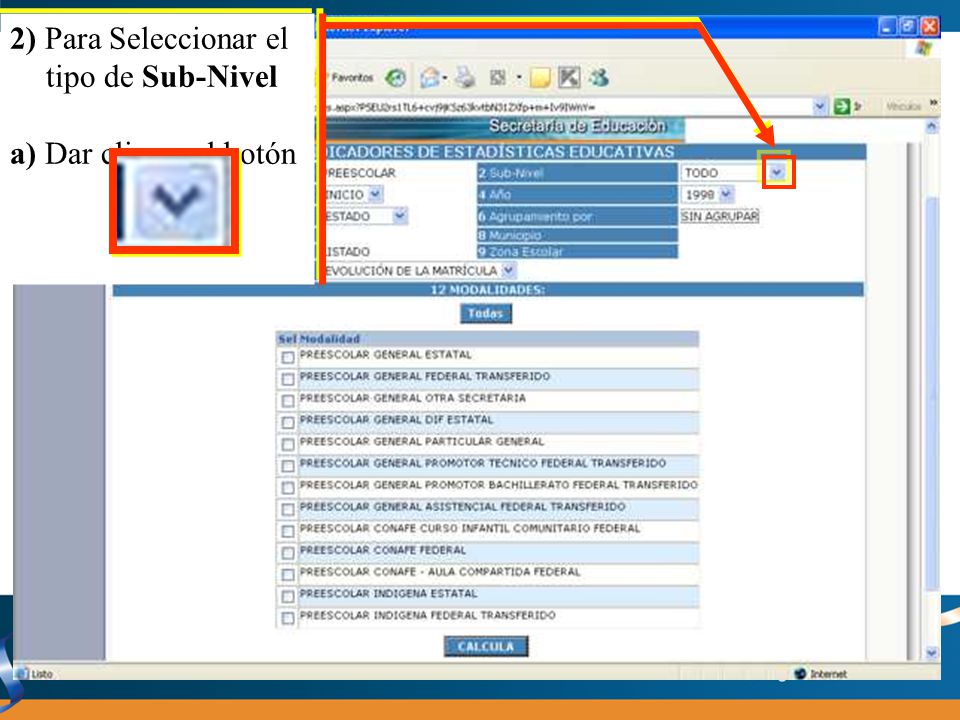The height and width of the screenshot is (720, 960).
Task: Check PREESCOLAR INDIGENA FEDERAL TRANSFERIDO
Action: (x=288, y=618)
